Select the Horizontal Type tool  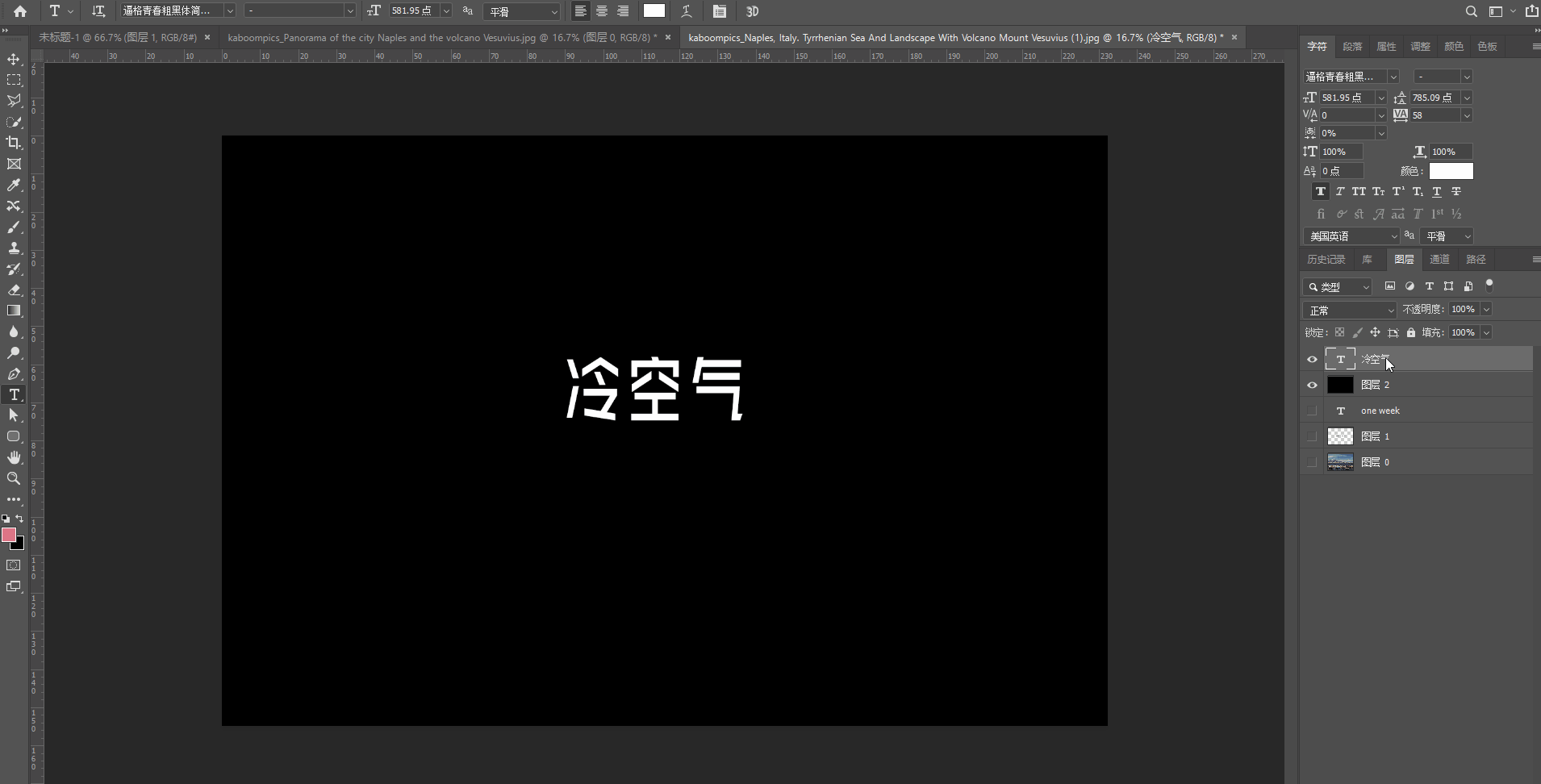(x=14, y=394)
